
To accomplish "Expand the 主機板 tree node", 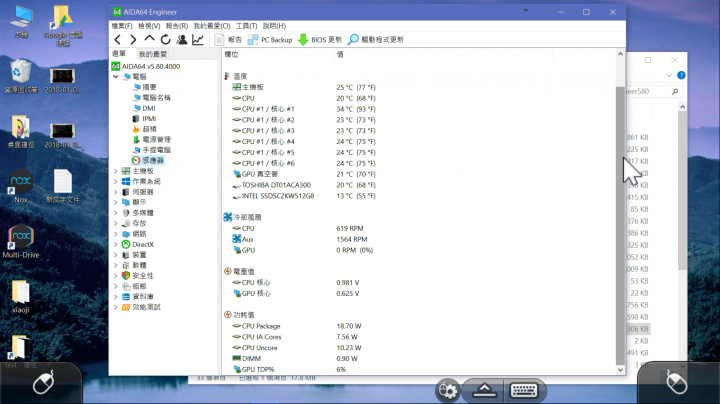I will pos(116,171).
